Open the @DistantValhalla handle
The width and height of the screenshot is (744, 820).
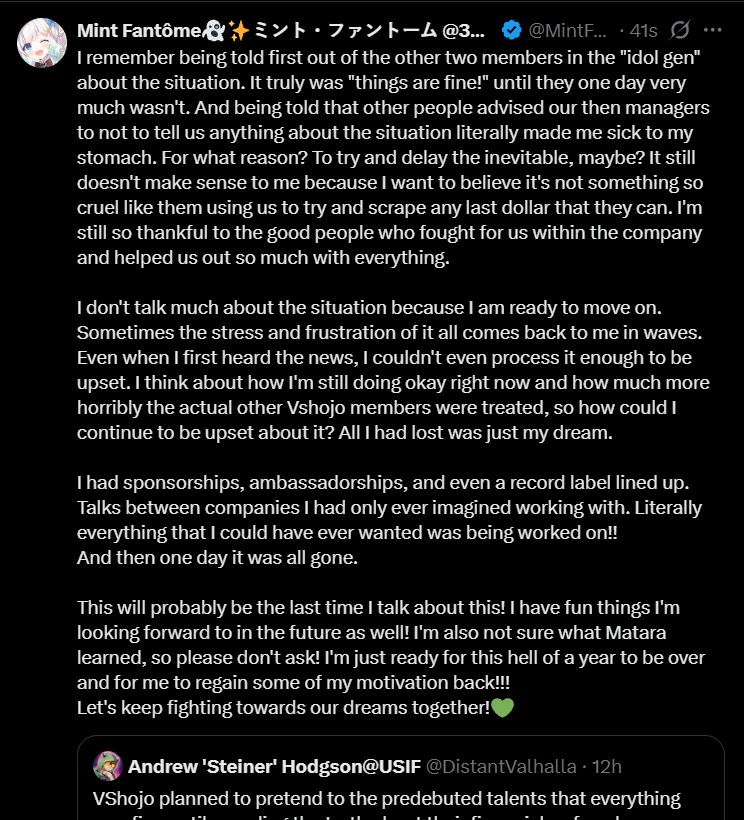coord(501,767)
